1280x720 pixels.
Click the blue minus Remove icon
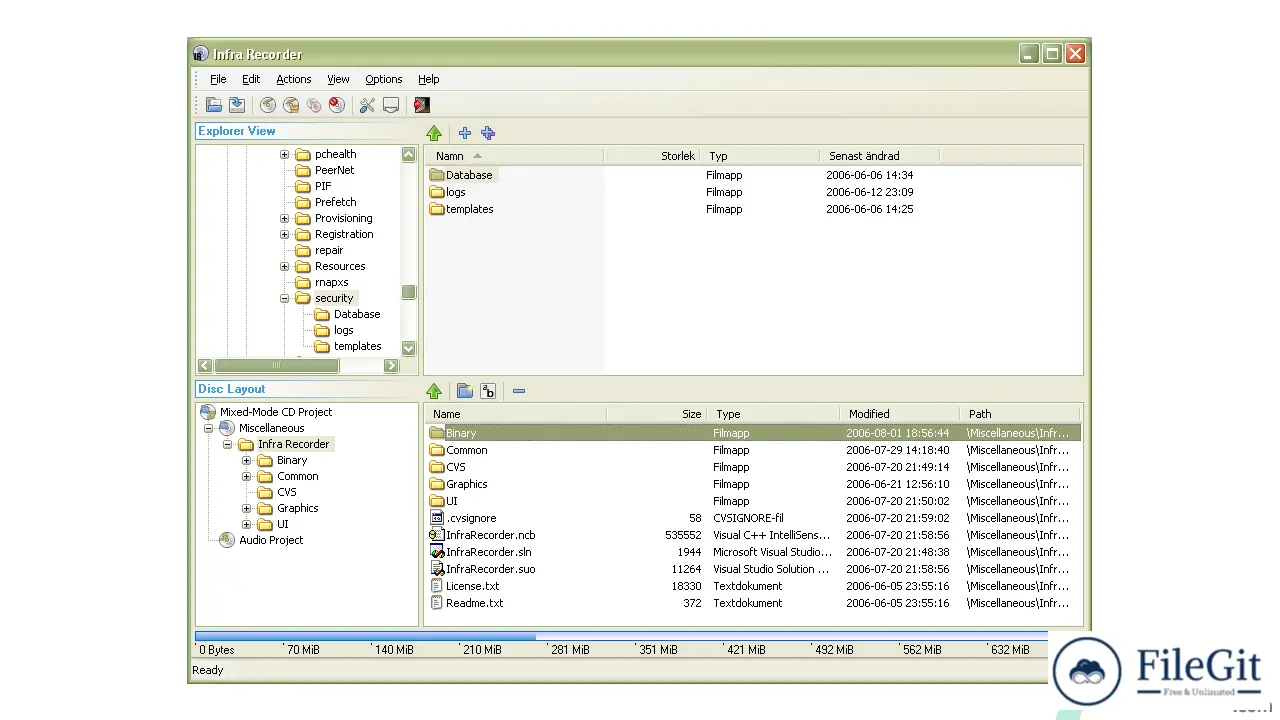click(519, 391)
